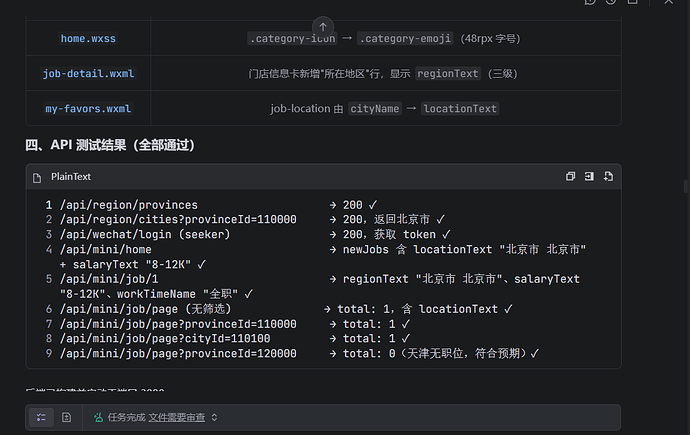
Task: Click line /api/region/provinces
Action: click(129, 205)
